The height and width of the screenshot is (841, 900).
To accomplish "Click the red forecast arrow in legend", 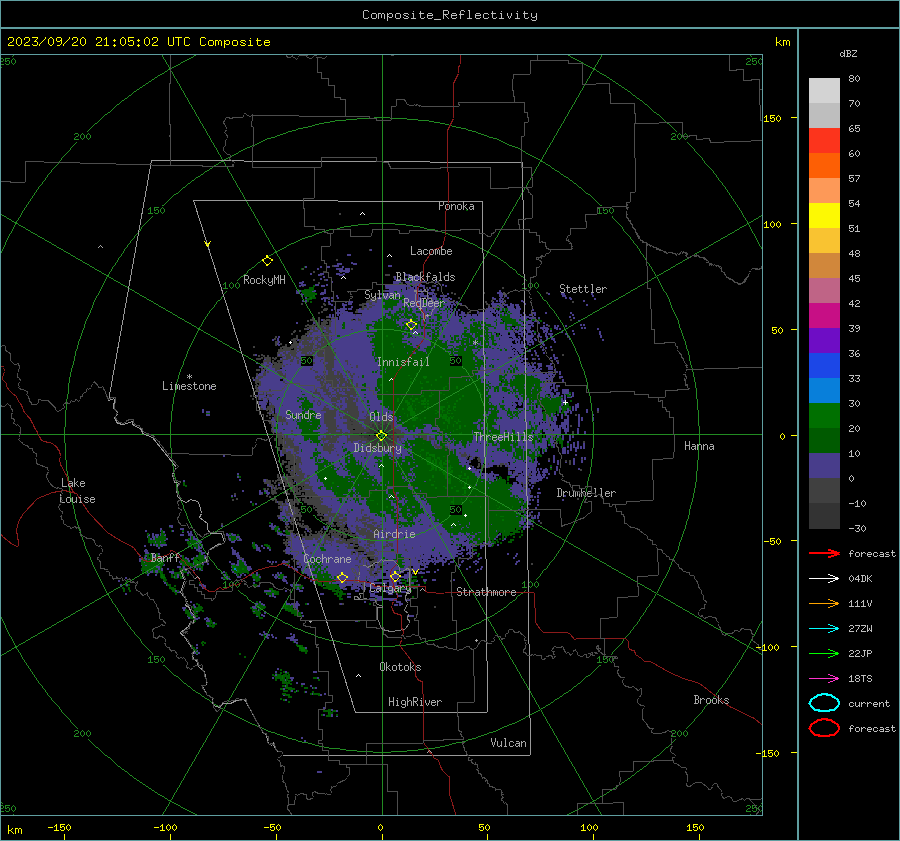I will 824,553.
